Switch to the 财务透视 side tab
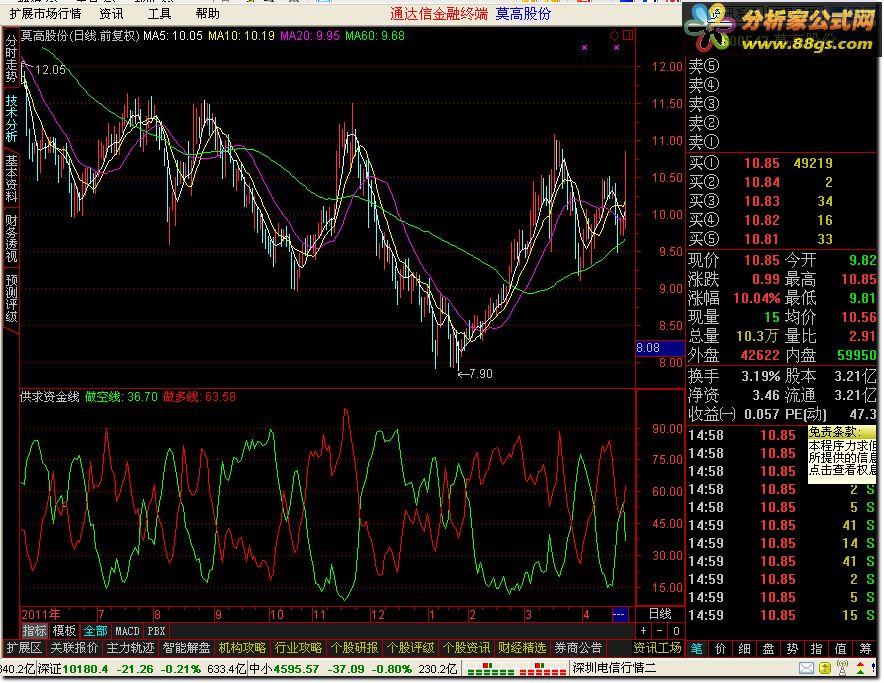 [11, 238]
